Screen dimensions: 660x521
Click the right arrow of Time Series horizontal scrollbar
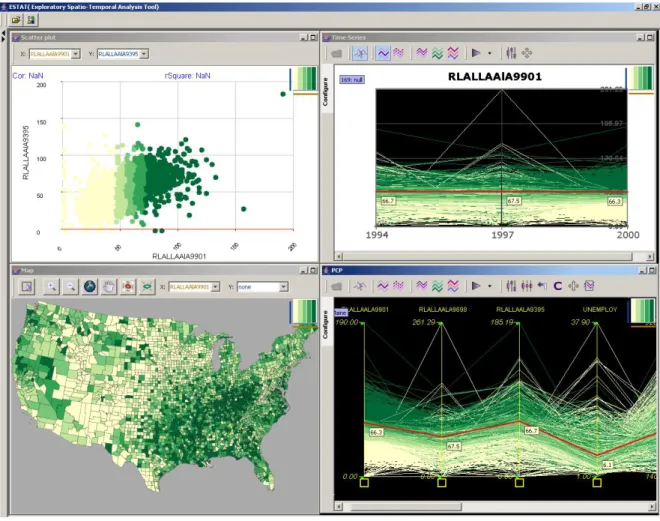click(651, 256)
